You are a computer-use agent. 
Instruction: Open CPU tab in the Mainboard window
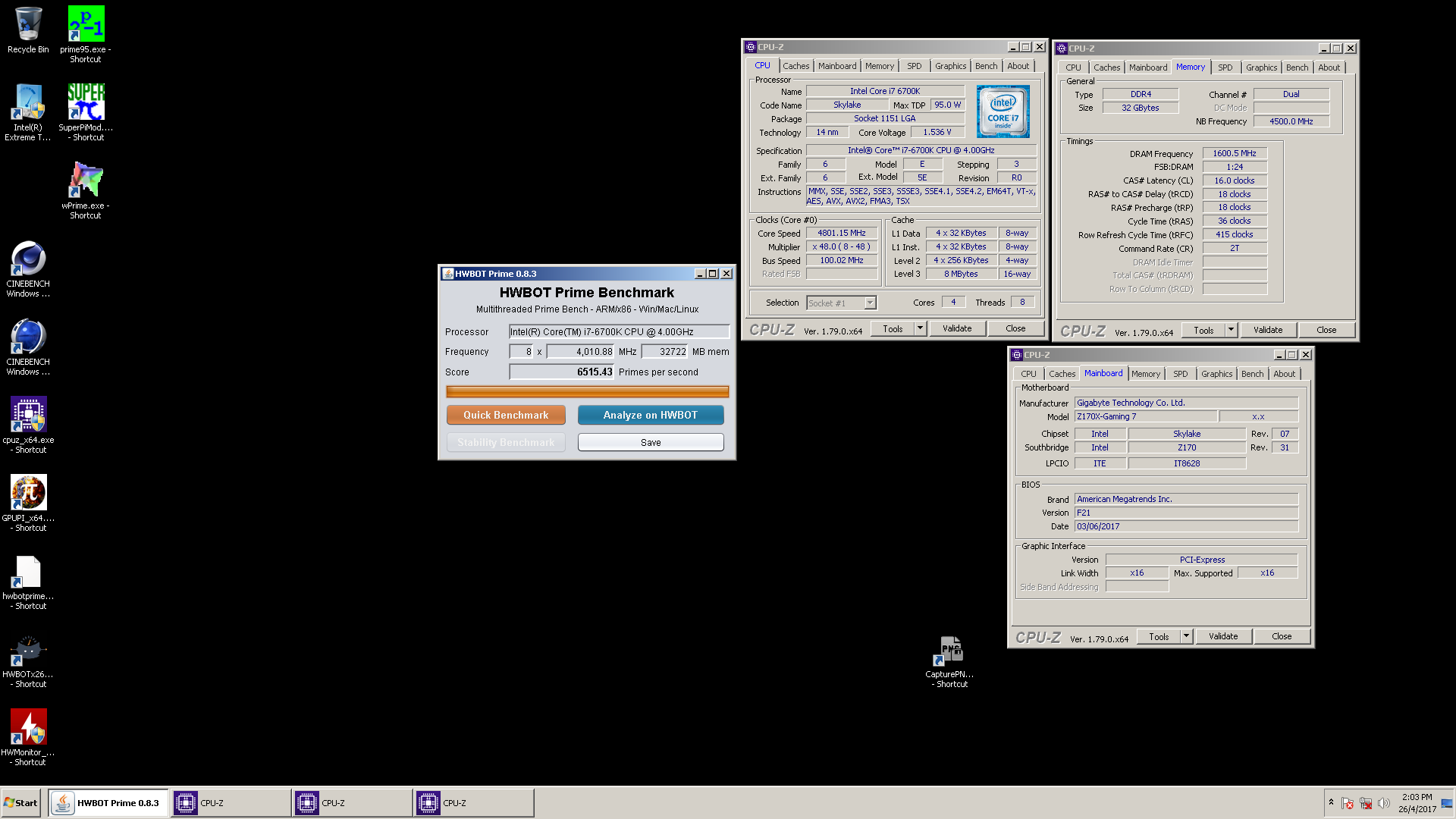[1028, 374]
